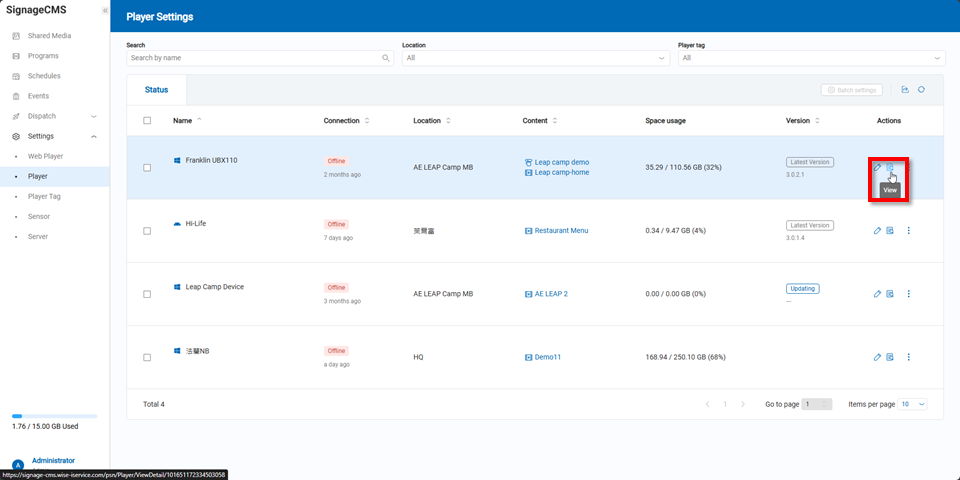Screen dimensions: 960x480
Task: Click the search magnifier icon
Action: pyautogui.click(x=386, y=58)
